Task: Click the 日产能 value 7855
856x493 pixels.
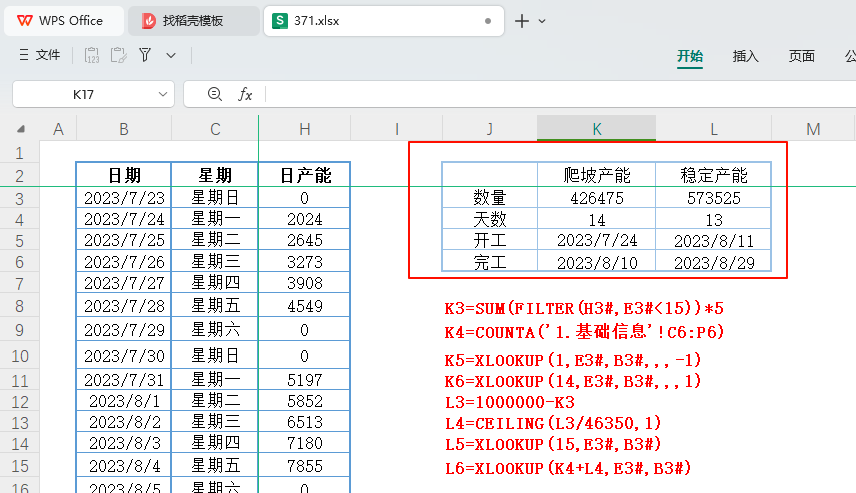Action: (x=305, y=466)
